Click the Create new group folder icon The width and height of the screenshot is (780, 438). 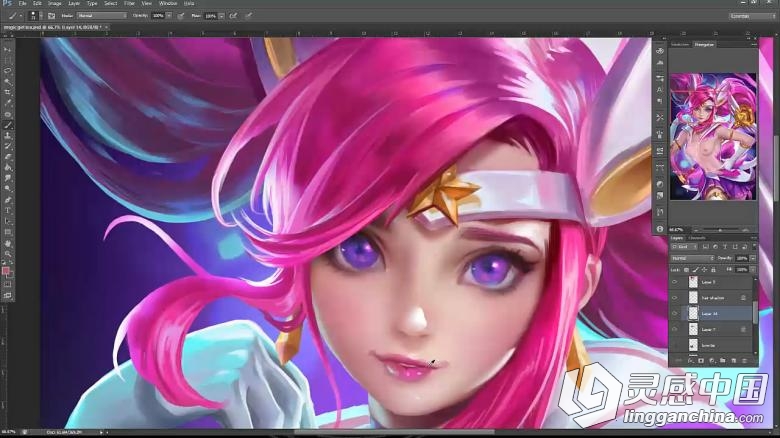[x=723, y=360]
